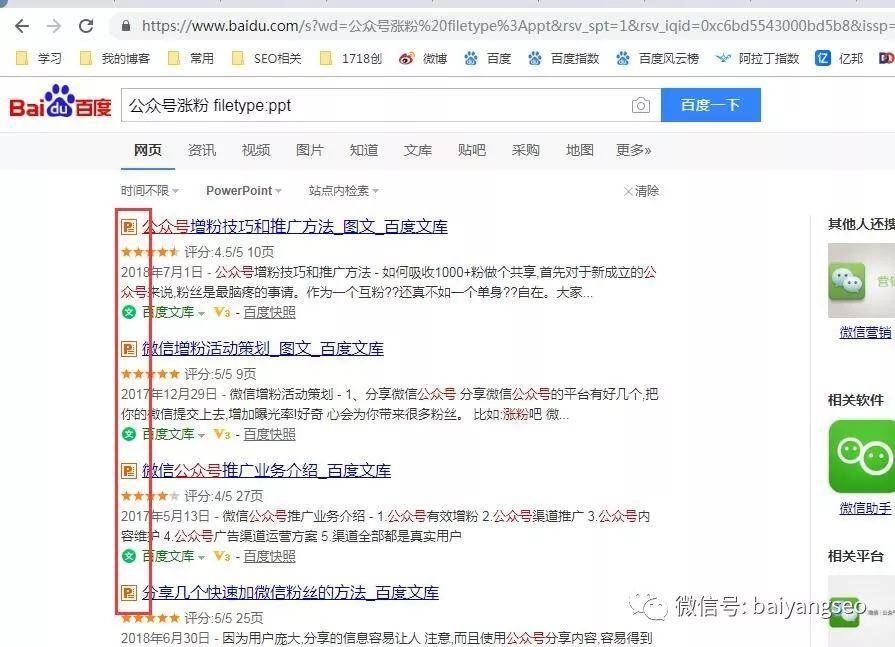Open image search with the camera icon
The height and width of the screenshot is (647, 895).
(x=640, y=106)
